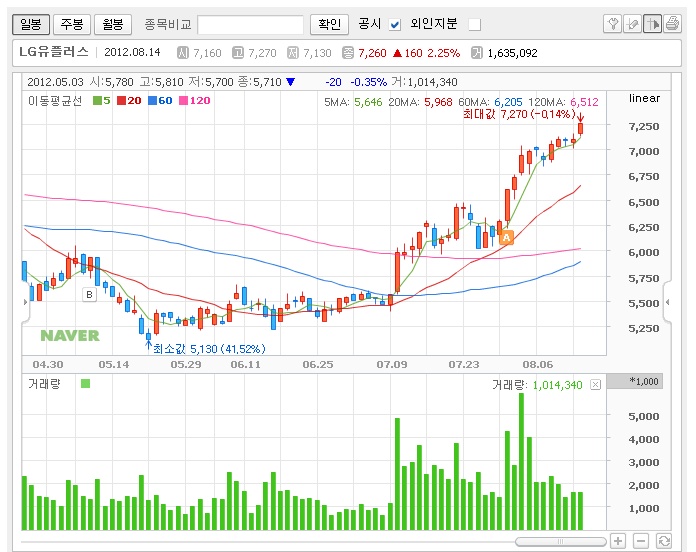This screenshot has height=552, width=696.
Task: Enable the 외인지분 foreign ownership checkbox
Action: pyautogui.click(x=475, y=25)
